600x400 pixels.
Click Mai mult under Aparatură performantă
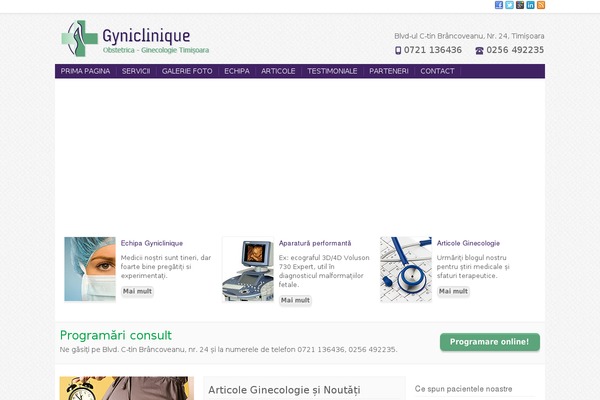click(x=295, y=300)
